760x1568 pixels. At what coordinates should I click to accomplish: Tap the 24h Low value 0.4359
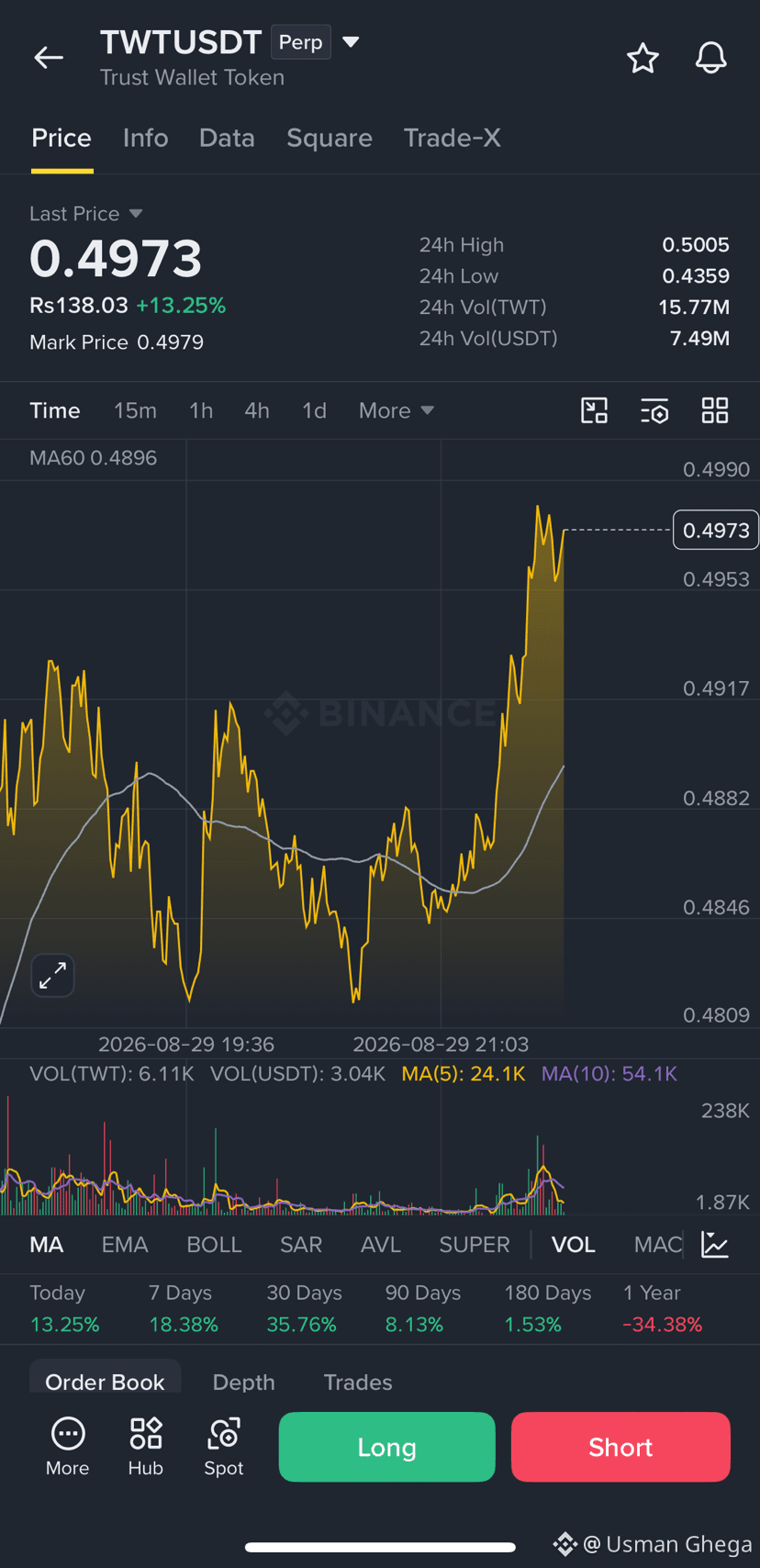coord(696,276)
